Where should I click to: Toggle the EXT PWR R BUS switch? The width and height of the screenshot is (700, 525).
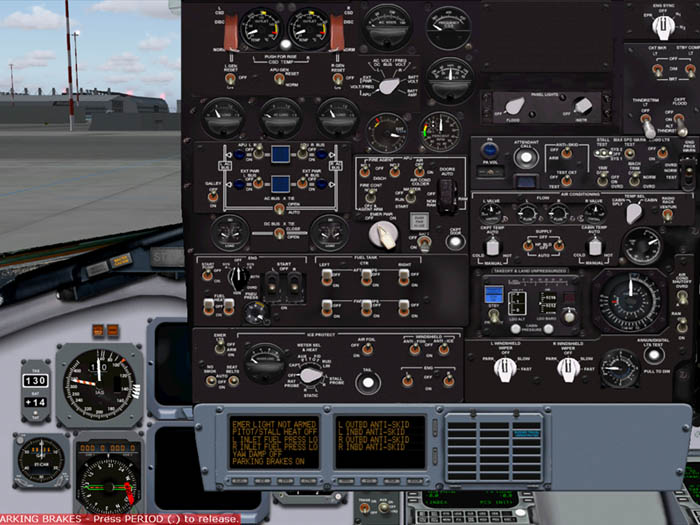pos(302,183)
